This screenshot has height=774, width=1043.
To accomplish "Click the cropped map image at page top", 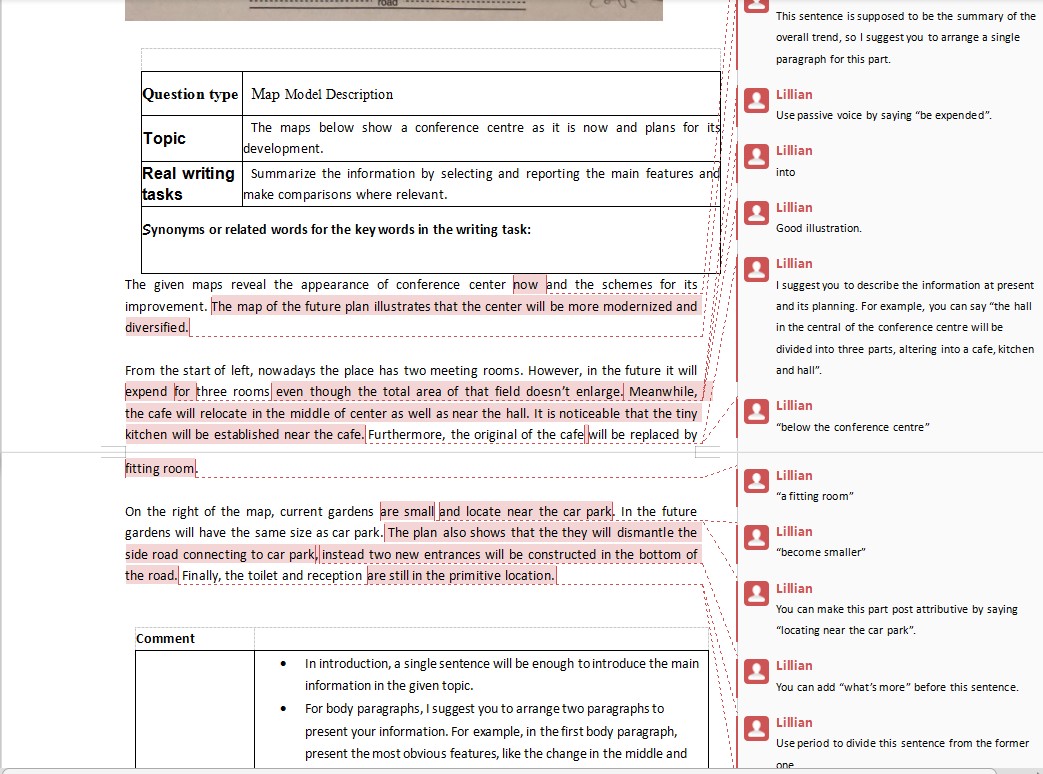I will pyautogui.click(x=394, y=9).
